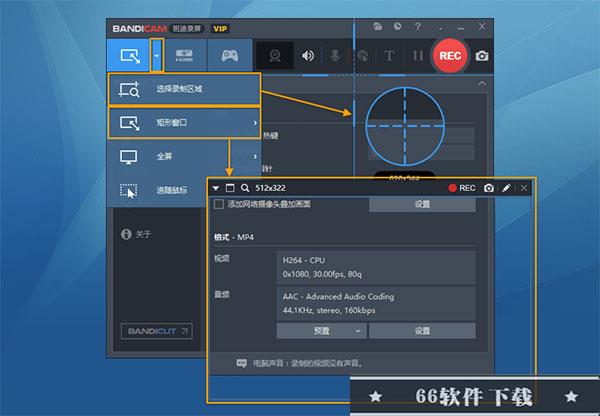The image size is (600, 416).
Task: Click the BANDICUT link button
Action: 157,331
